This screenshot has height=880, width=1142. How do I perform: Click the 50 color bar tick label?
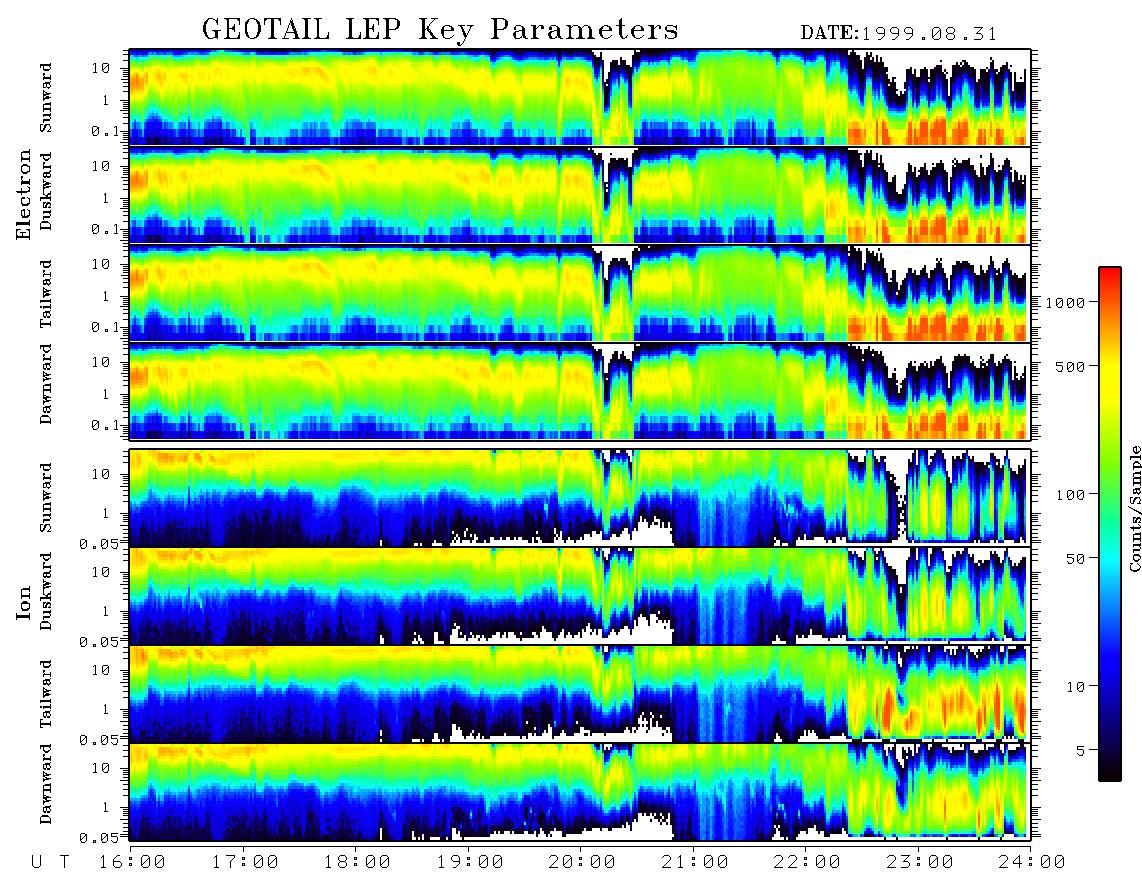1075,559
